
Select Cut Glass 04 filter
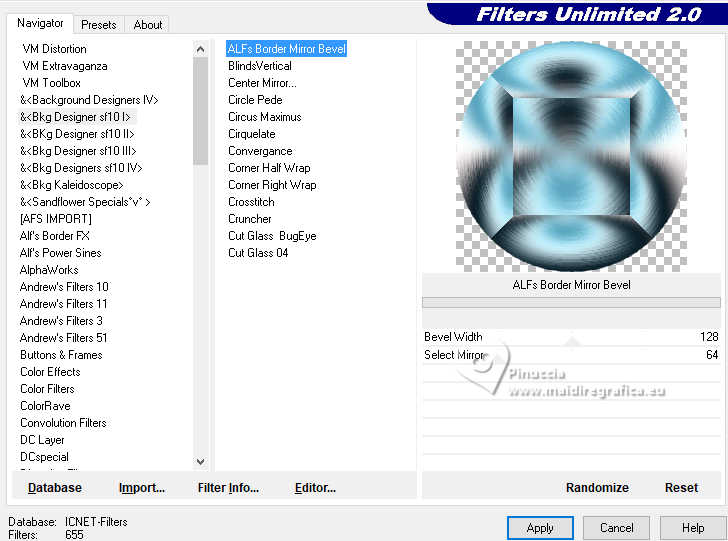coord(258,253)
